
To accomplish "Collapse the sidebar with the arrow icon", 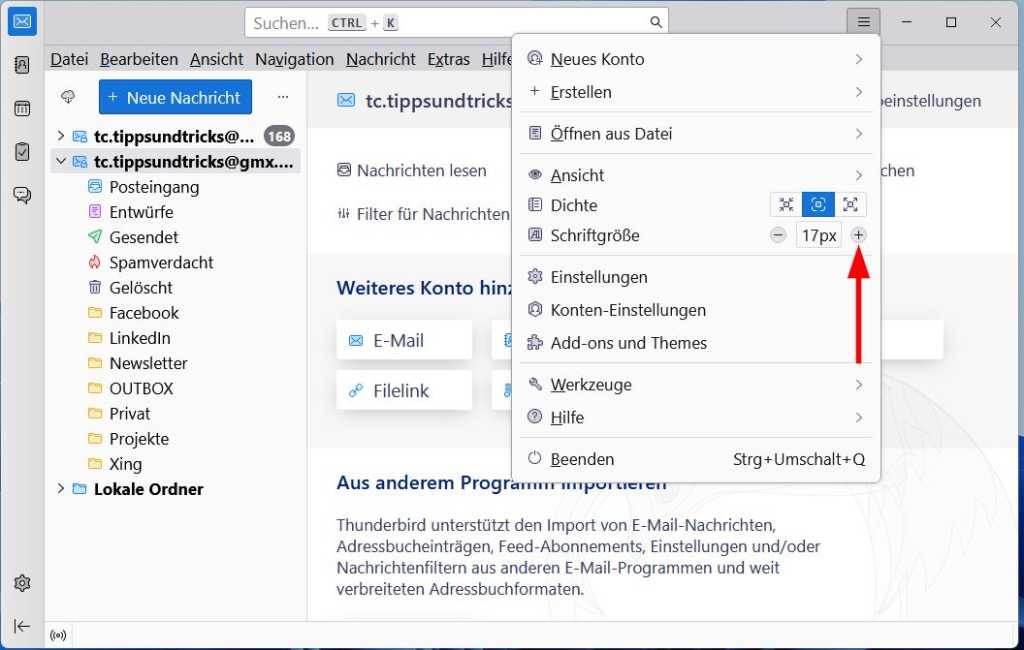I will click(22, 624).
